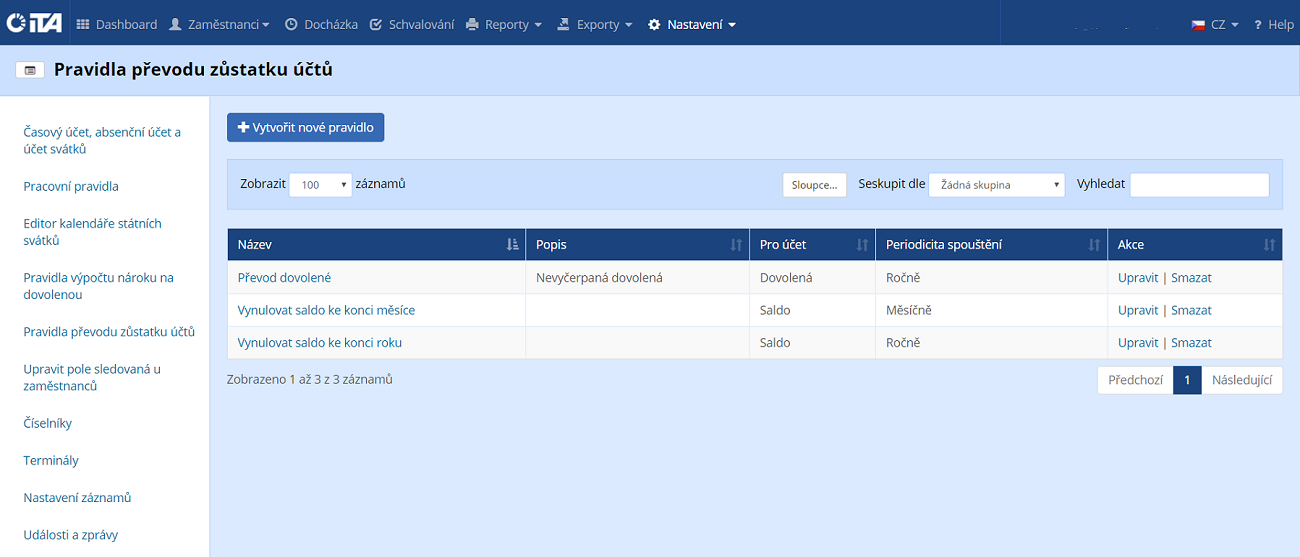Click Vytvořit nové pravidlo button
The height and width of the screenshot is (557, 1300).
pos(306,128)
